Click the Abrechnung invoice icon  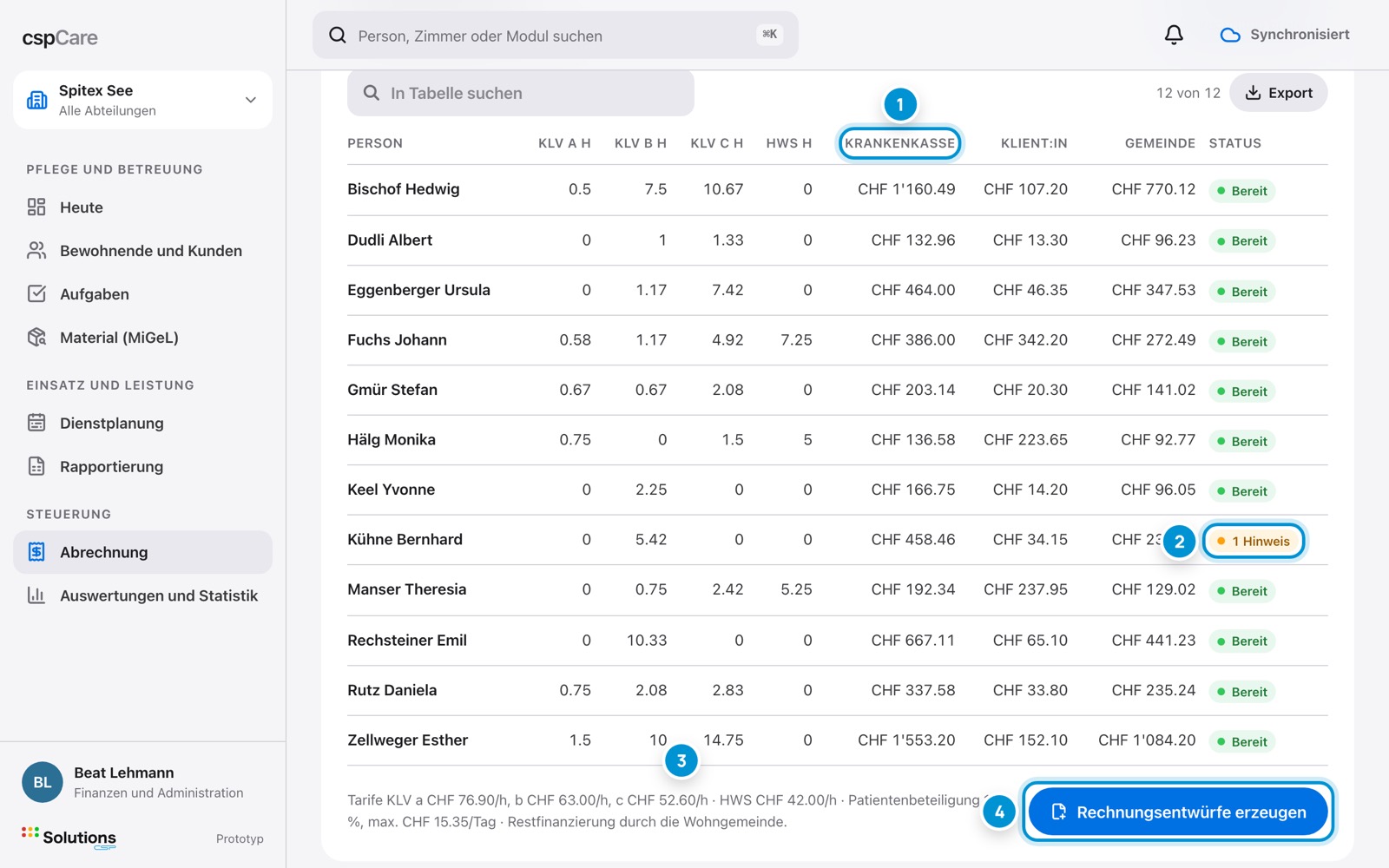[x=36, y=552]
